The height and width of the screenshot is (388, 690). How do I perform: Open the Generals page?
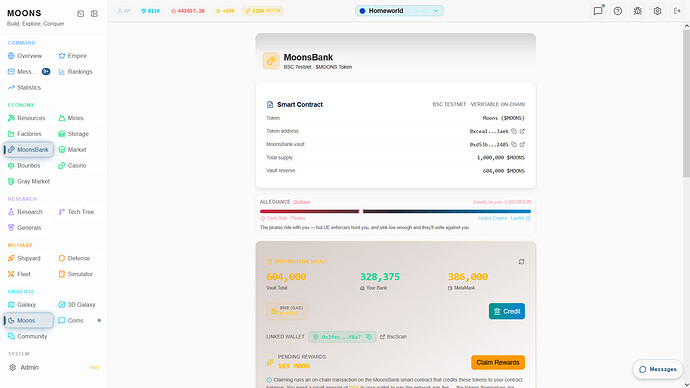pyautogui.click(x=25, y=227)
